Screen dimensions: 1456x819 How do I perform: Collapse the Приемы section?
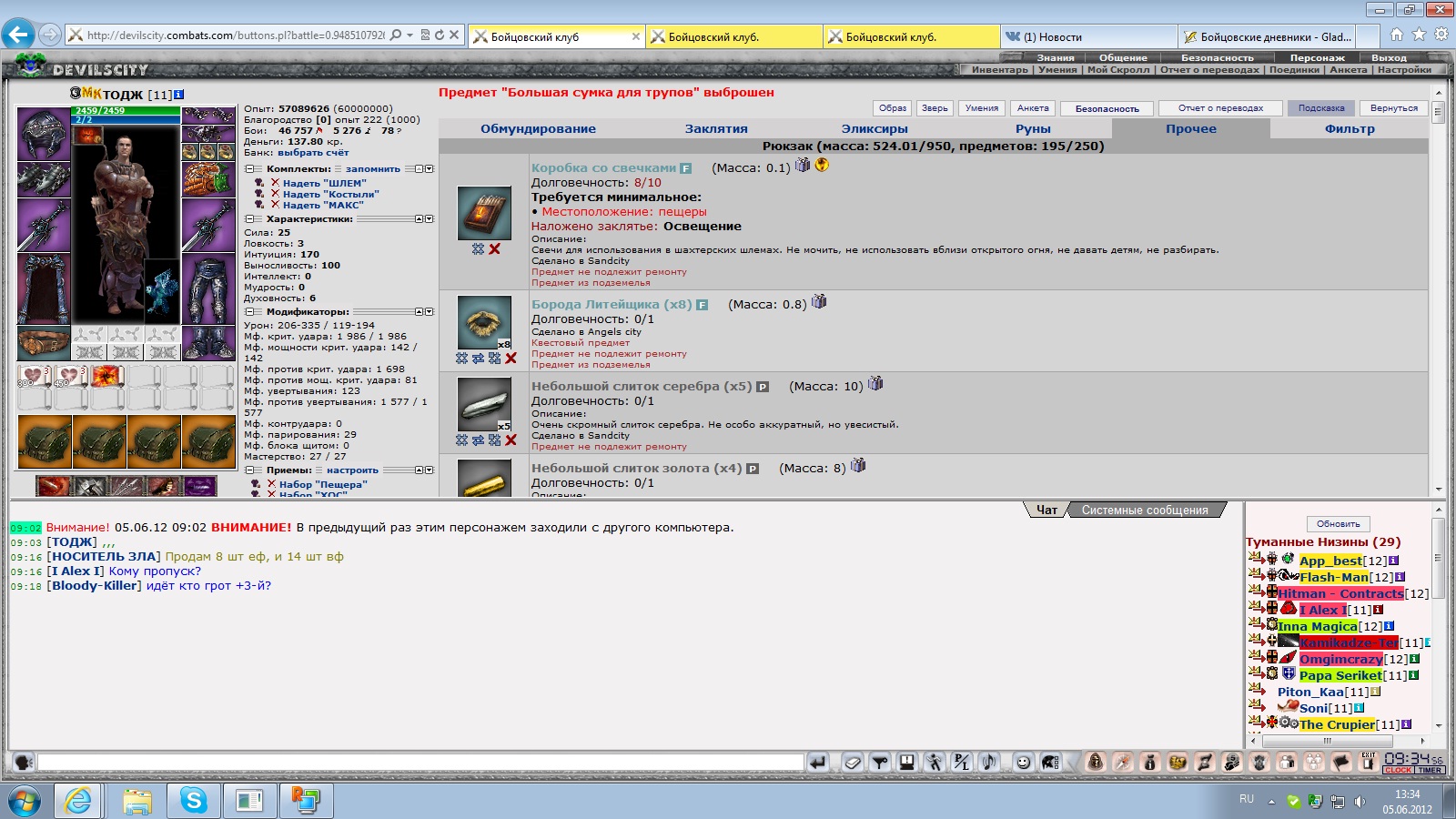[249, 470]
